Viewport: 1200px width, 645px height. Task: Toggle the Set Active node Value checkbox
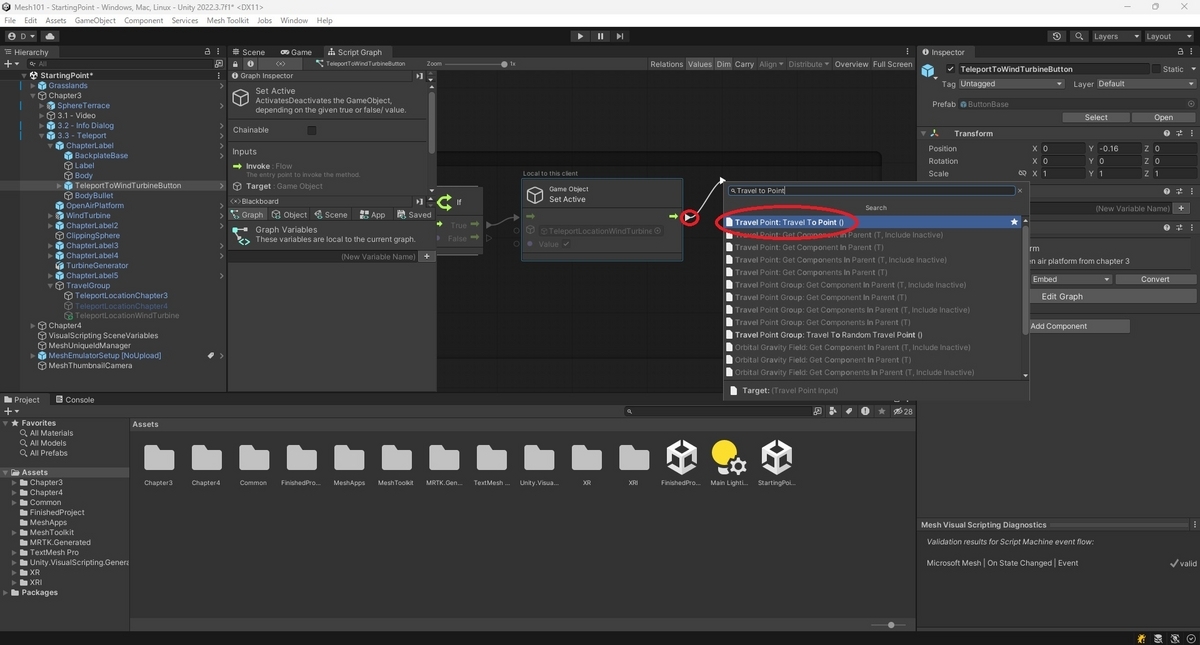coord(566,244)
